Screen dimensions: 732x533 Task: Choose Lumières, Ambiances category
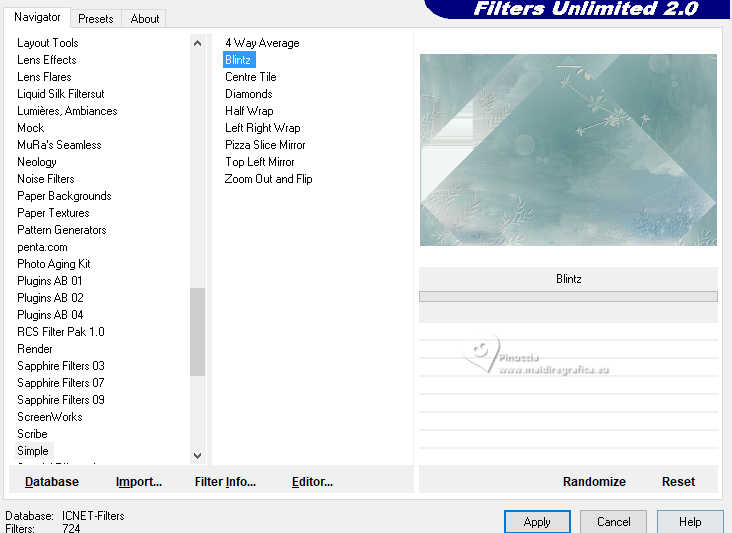coord(67,111)
